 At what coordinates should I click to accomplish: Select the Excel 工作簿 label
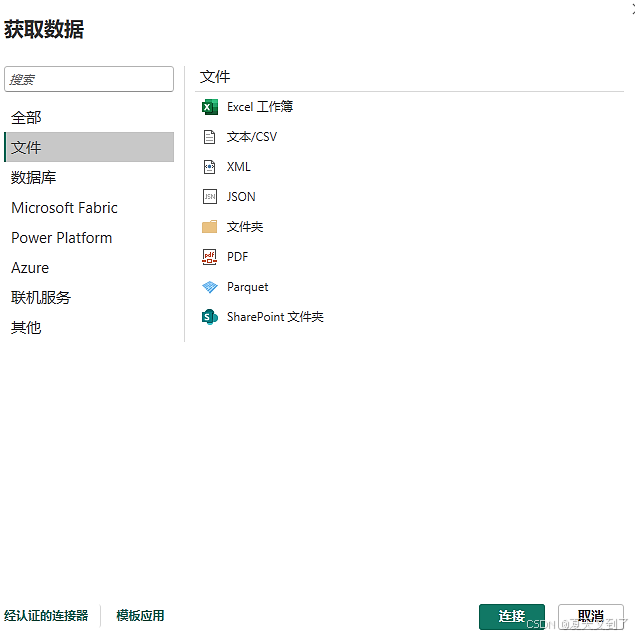click(x=260, y=107)
